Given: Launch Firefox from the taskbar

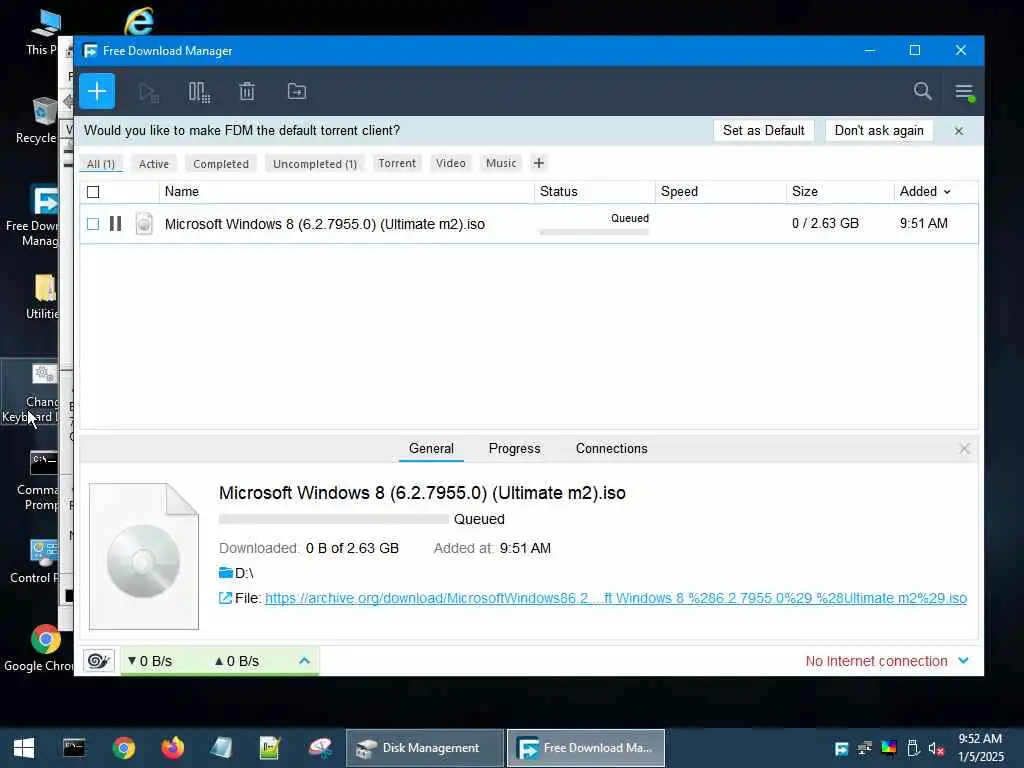Looking at the screenshot, I should click(172, 748).
